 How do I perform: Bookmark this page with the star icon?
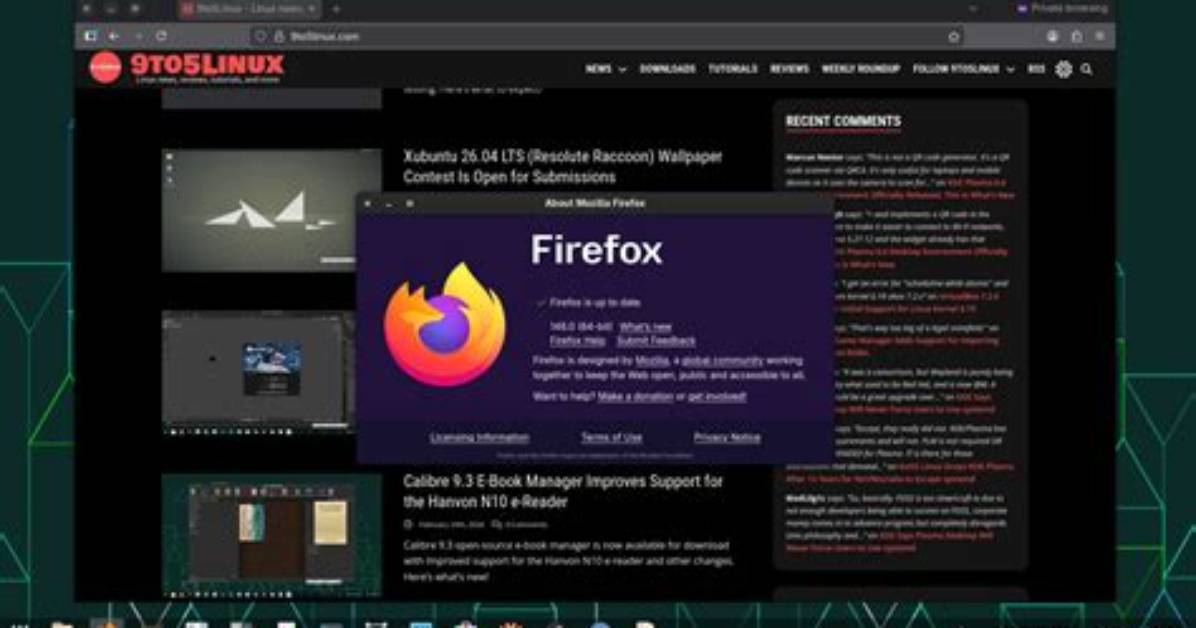[x=953, y=36]
